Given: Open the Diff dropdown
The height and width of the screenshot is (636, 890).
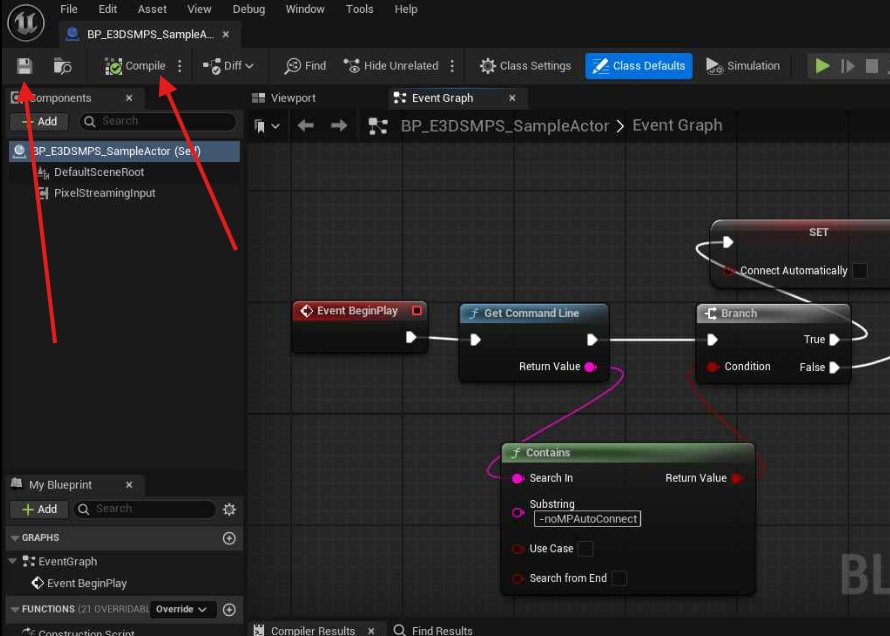Looking at the screenshot, I should pyautogui.click(x=228, y=66).
